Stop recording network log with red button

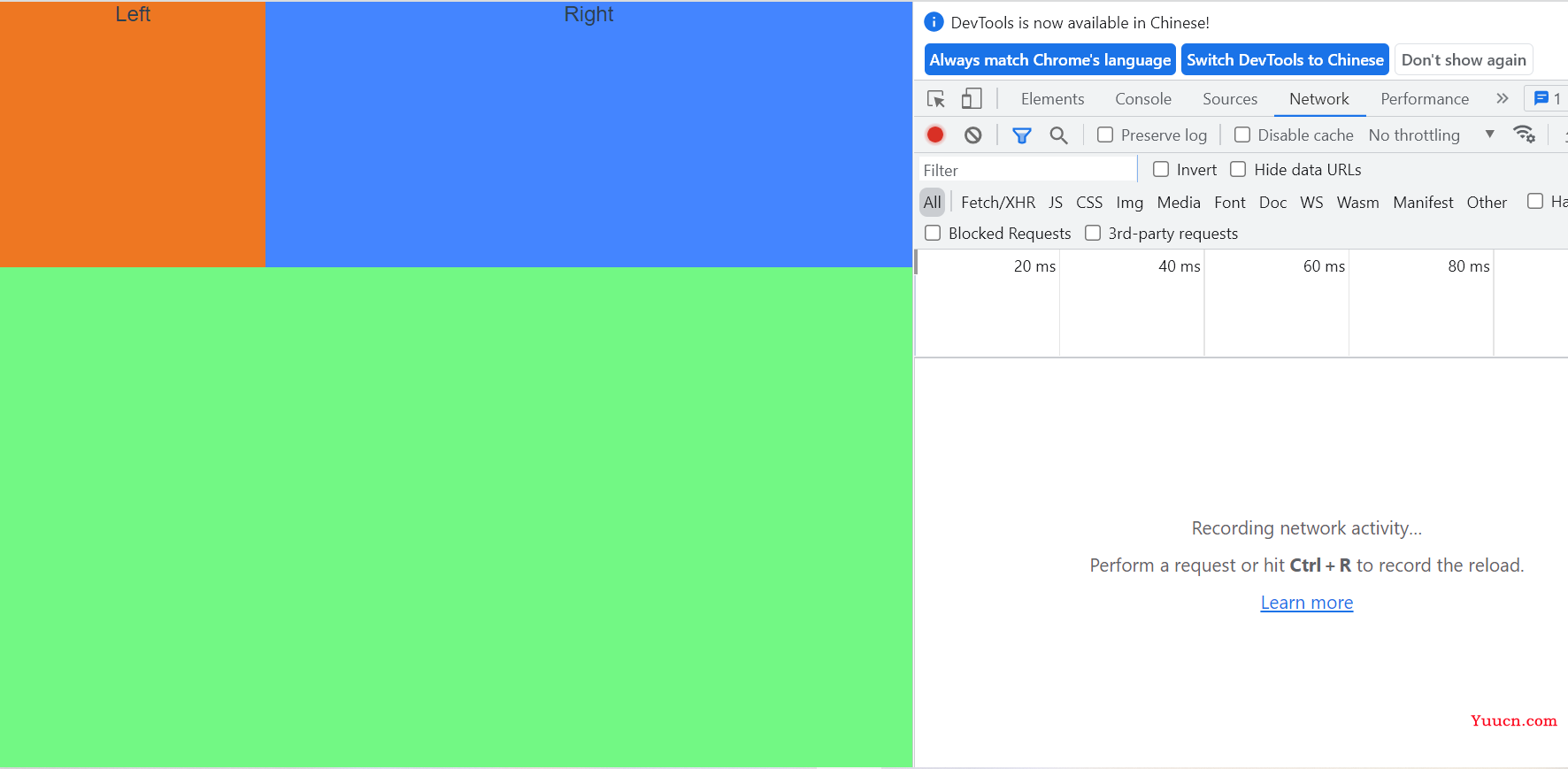click(935, 135)
